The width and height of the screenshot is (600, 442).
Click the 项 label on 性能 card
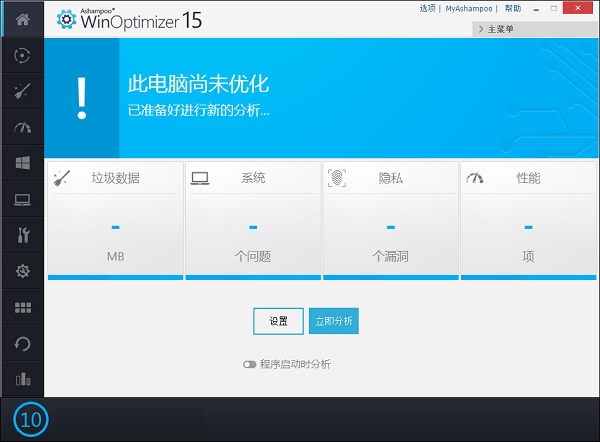[528, 256]
